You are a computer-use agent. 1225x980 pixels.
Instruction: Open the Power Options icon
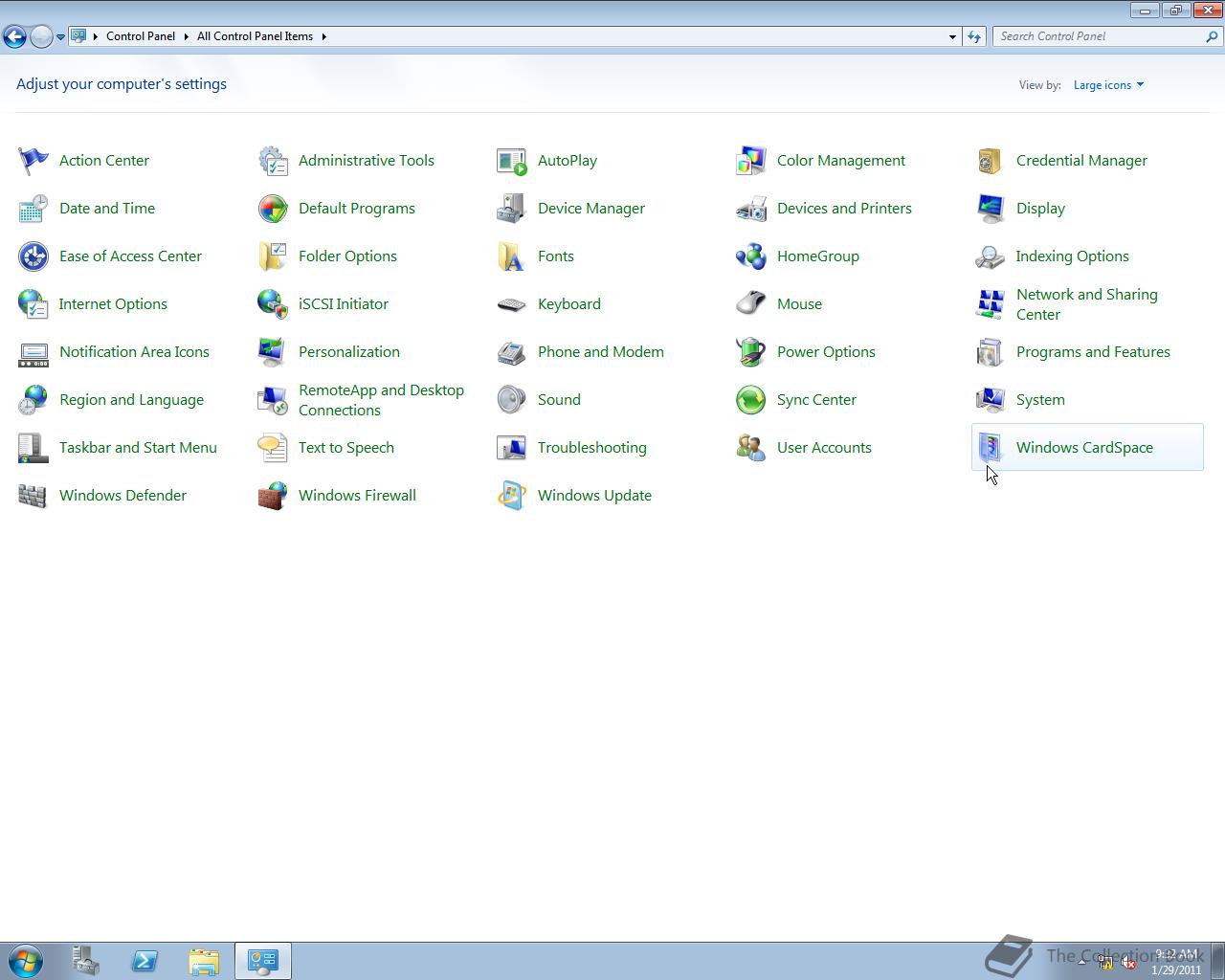[751, 352]
